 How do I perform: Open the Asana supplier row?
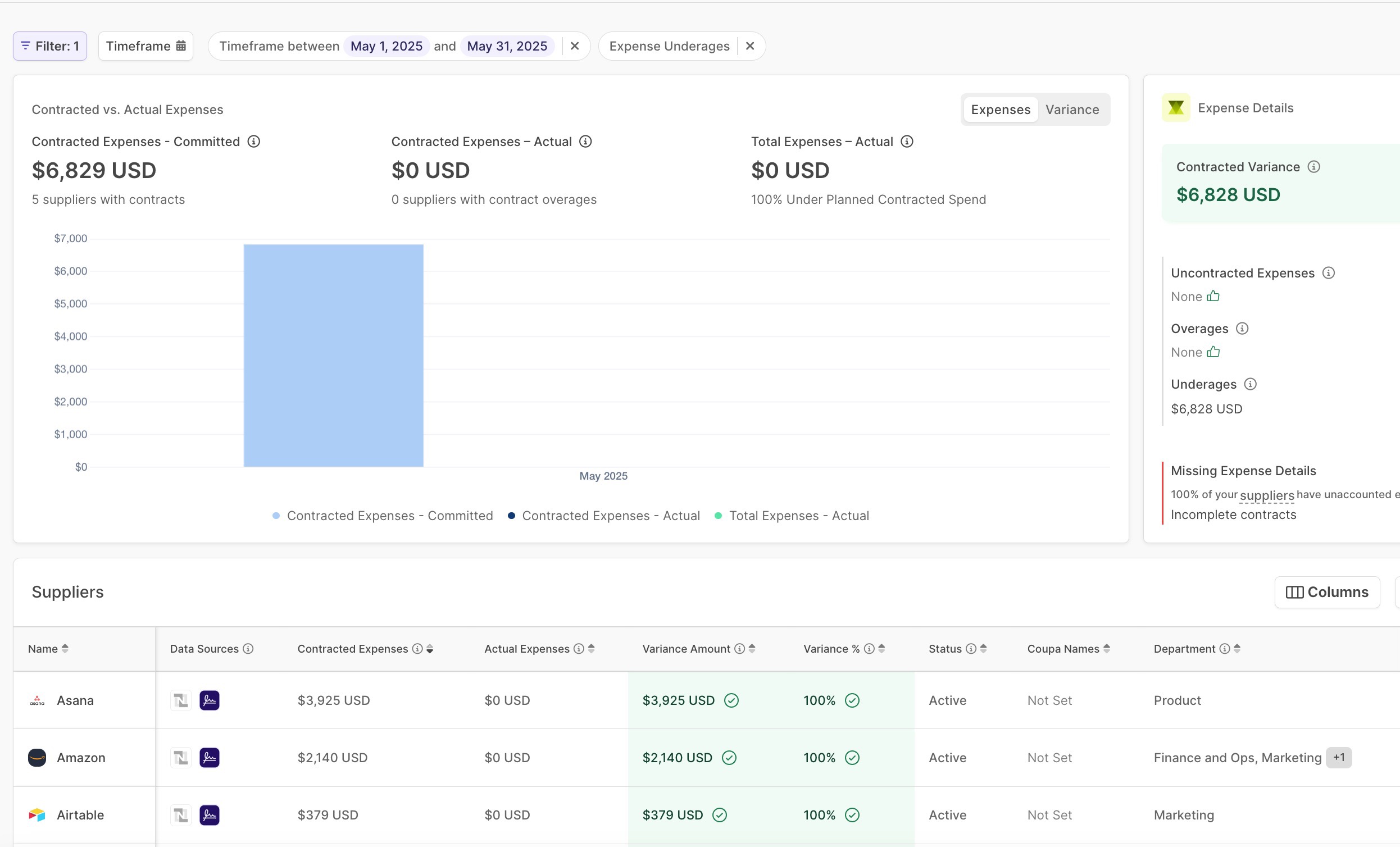(706, 700)
